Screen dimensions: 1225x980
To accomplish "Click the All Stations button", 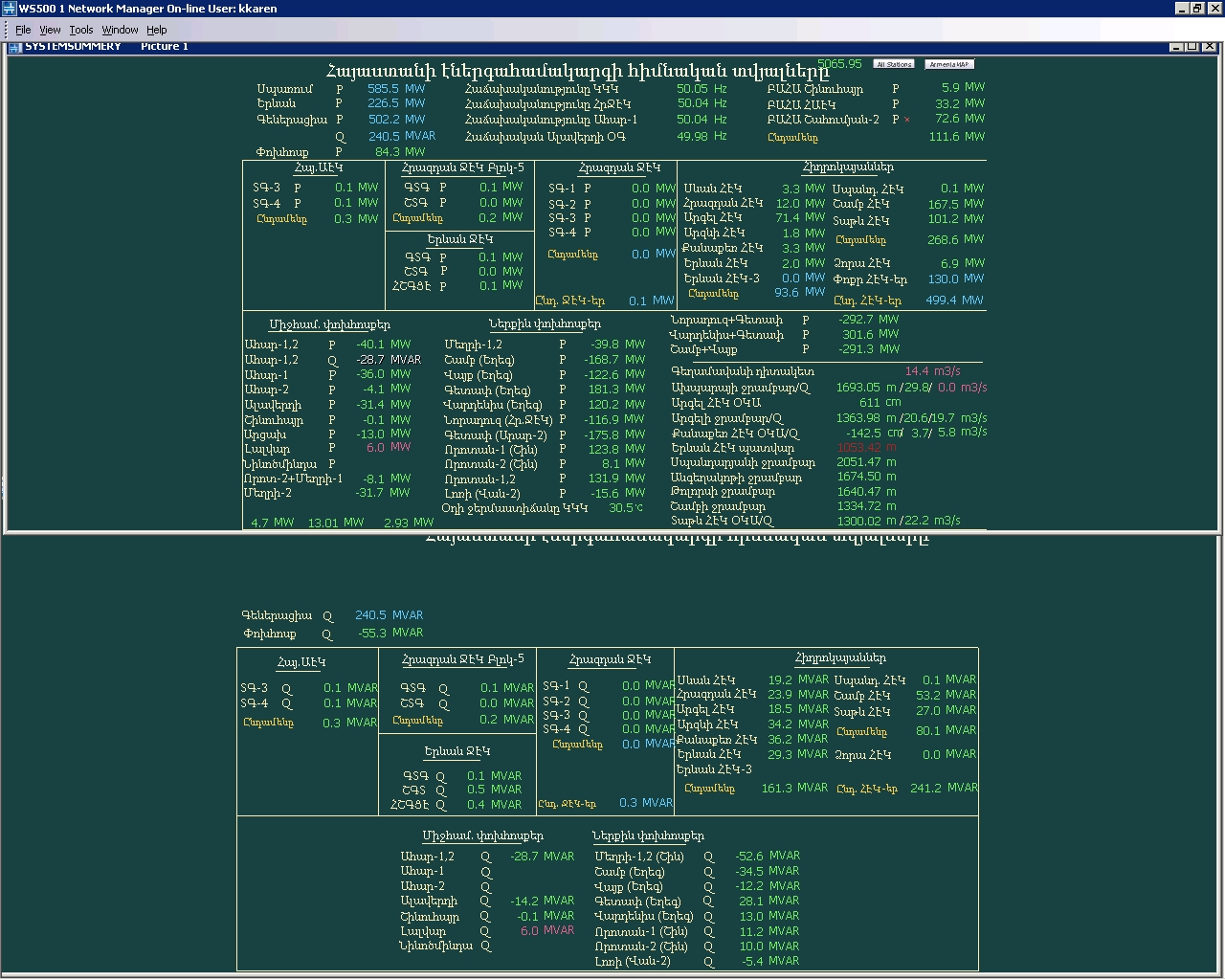I will [894, 64].
